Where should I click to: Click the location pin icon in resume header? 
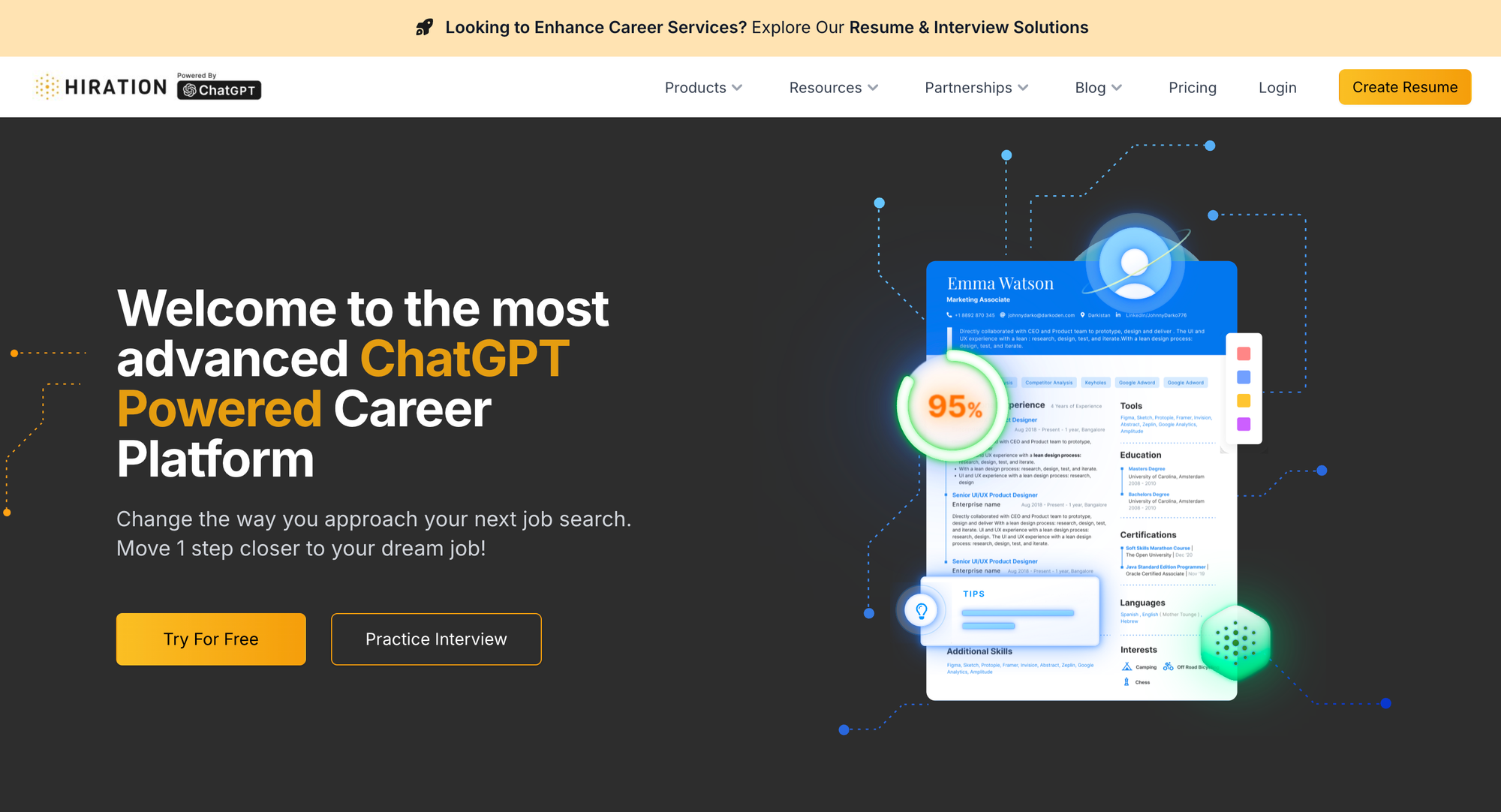click(x=1082, y=315)
